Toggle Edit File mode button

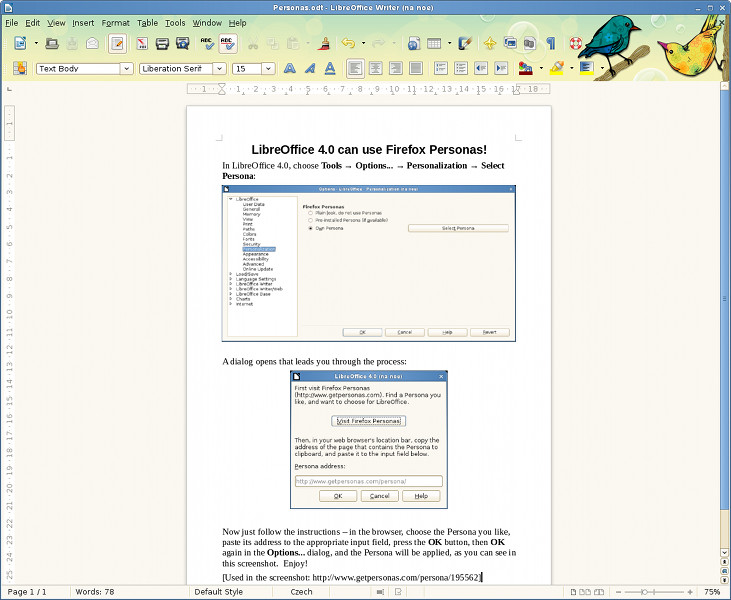pos(117,44)
